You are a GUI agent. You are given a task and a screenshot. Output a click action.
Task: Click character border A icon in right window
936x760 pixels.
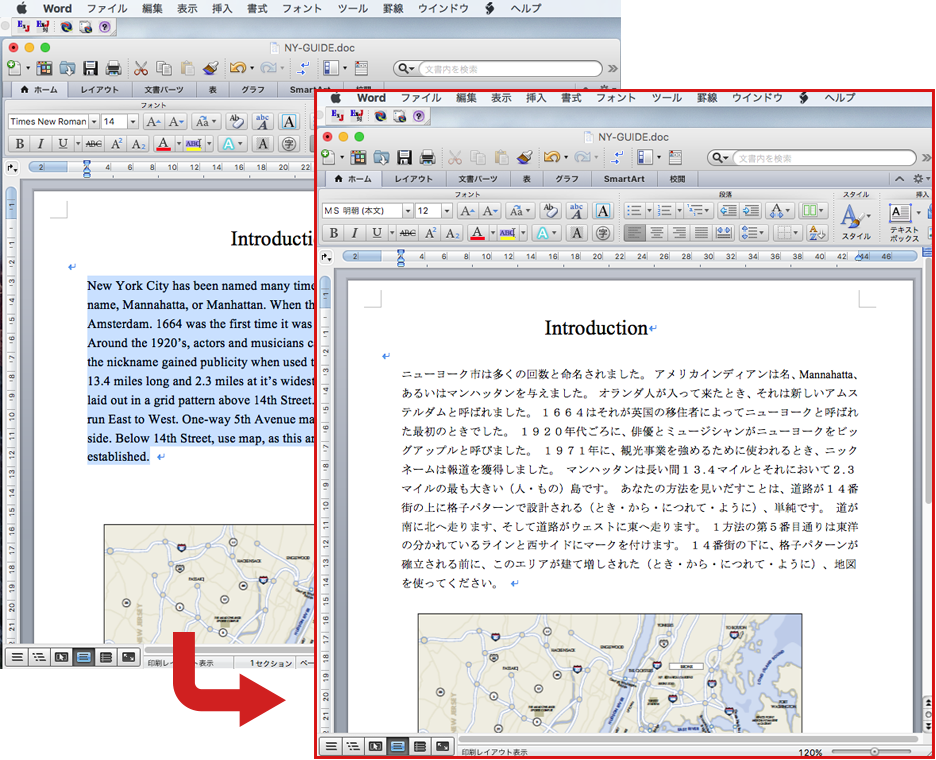[603, 211]
